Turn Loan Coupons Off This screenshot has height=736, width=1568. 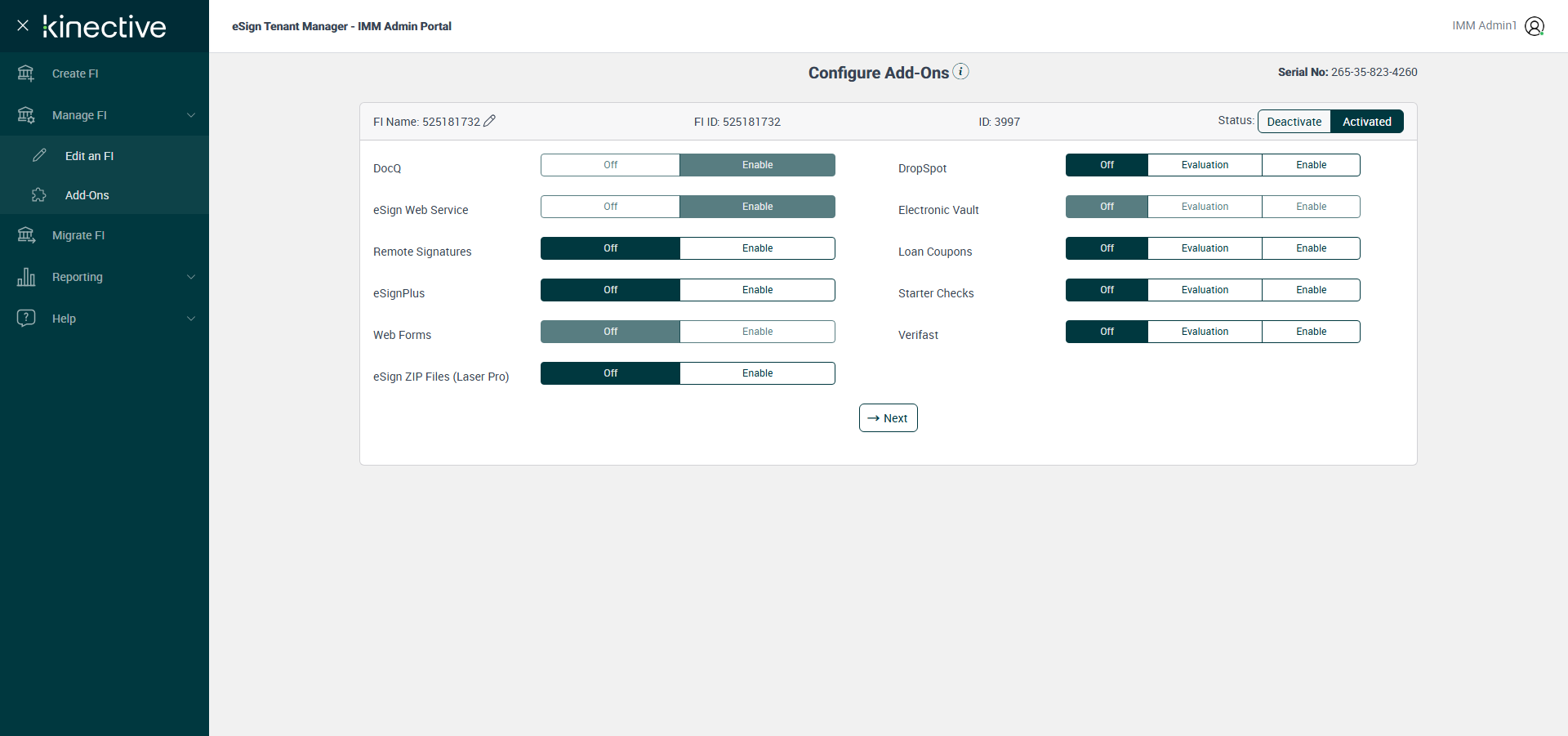[1107, 248]
